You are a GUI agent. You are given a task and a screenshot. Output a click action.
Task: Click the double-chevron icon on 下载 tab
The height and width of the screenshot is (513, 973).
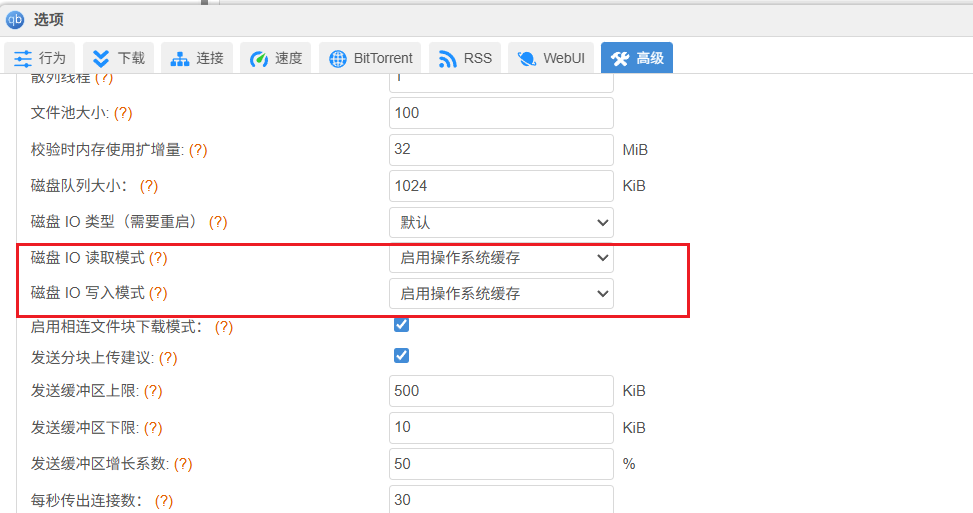[x=102, y=58]
